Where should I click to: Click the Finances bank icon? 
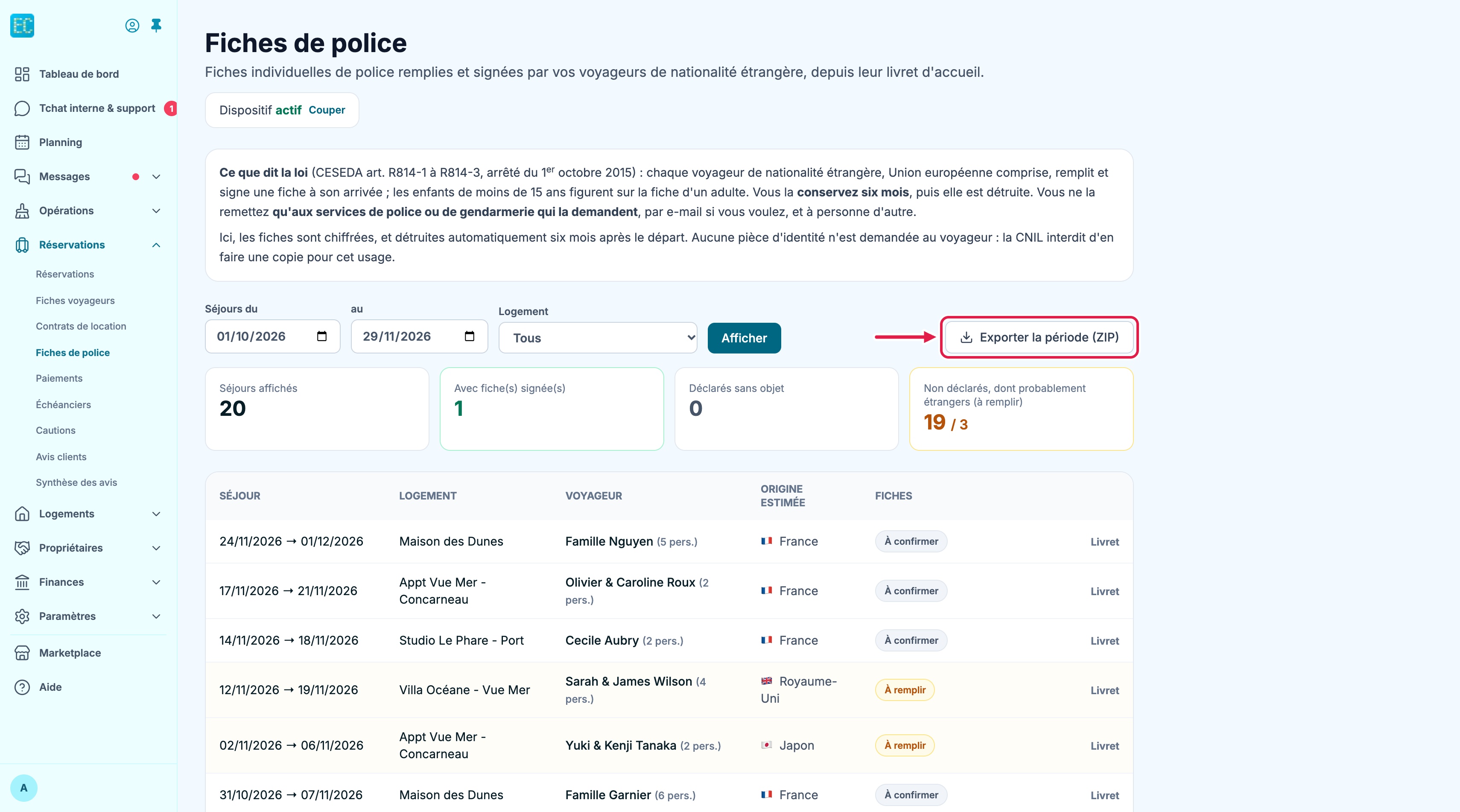click(x=22, y=582)
